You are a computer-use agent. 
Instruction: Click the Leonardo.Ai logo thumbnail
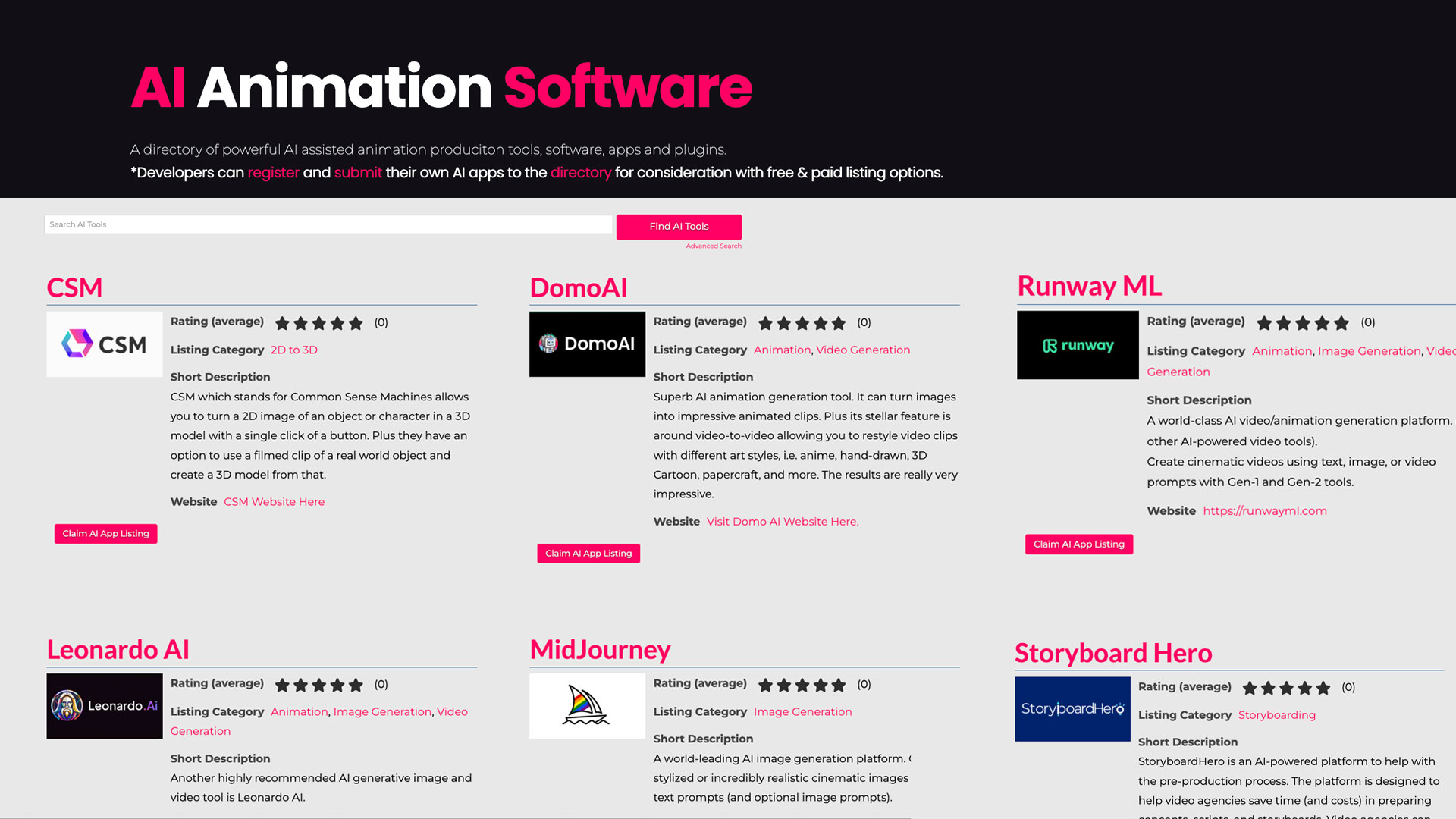pos(104,705)
